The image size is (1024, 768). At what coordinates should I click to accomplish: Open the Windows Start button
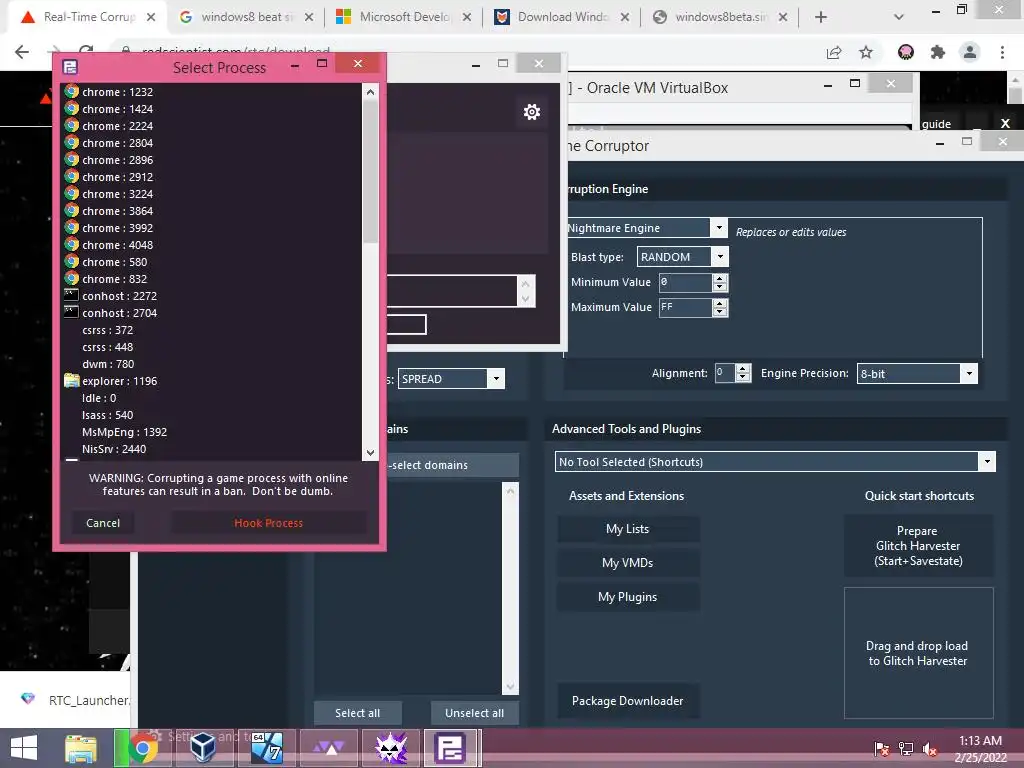(24, 748)
